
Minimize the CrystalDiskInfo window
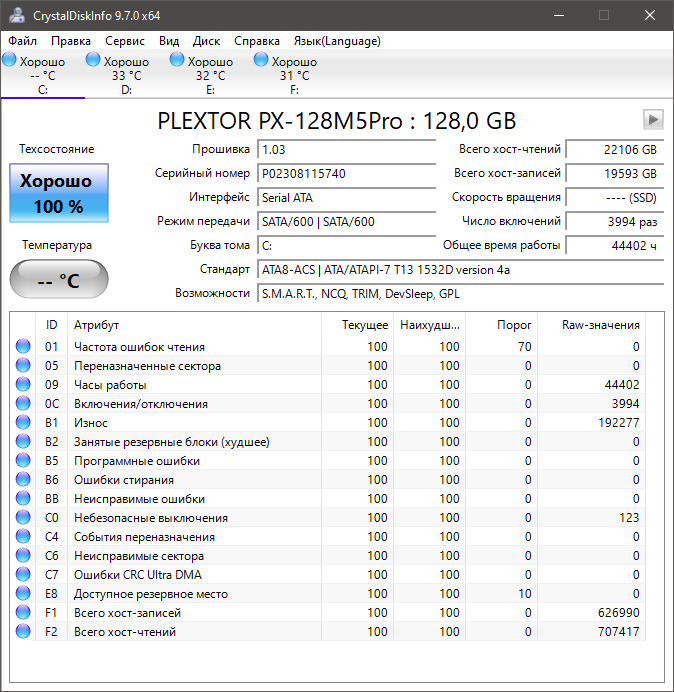559,15
